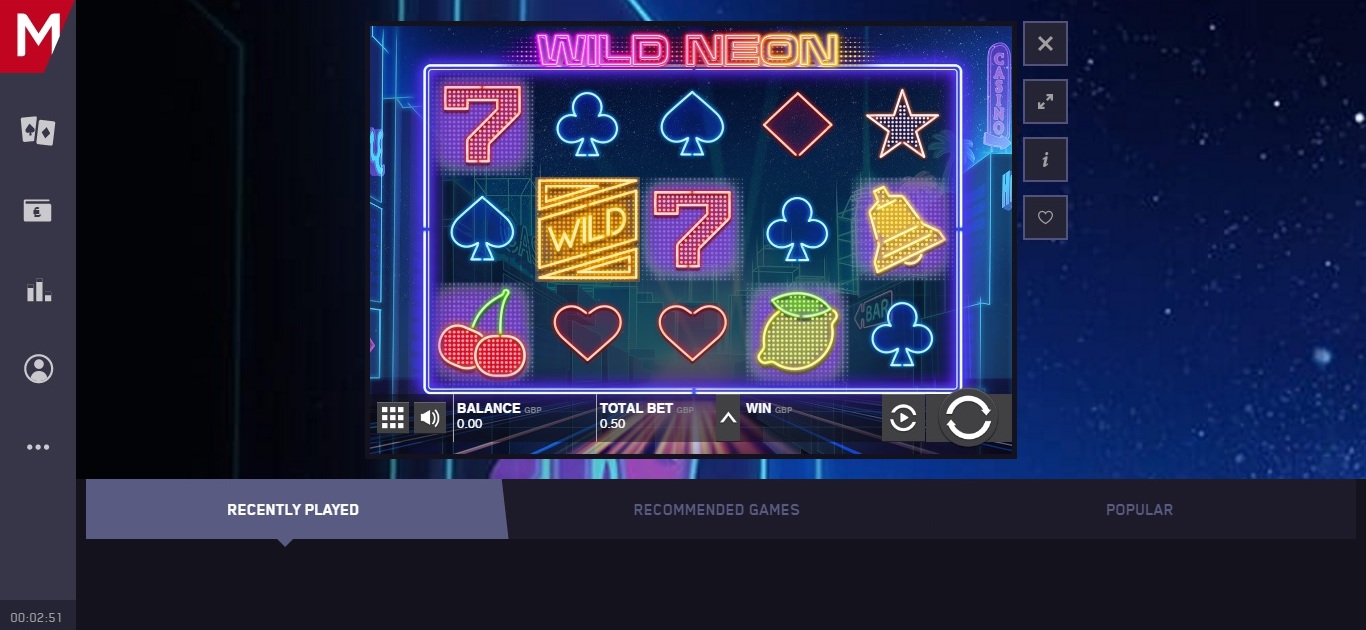This screenshot has height=630, width=1366.
Task: Open the wallet cashier icon in sidebar
Action: 38,210
